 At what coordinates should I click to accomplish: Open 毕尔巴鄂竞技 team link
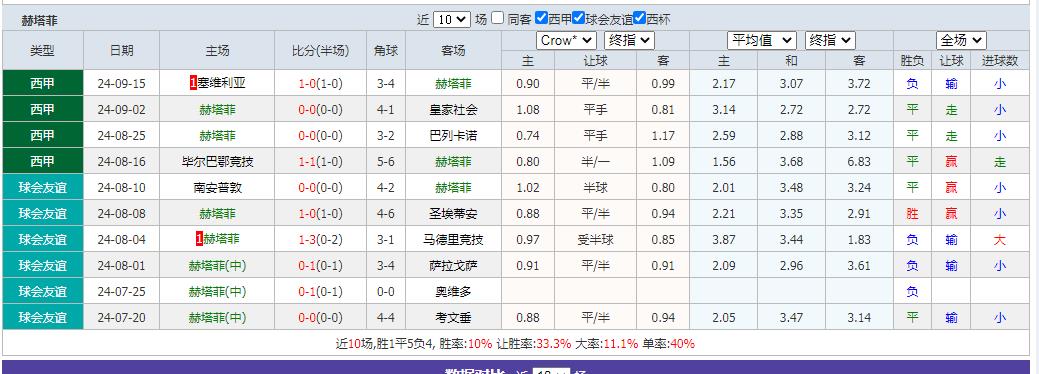point(217,162)
